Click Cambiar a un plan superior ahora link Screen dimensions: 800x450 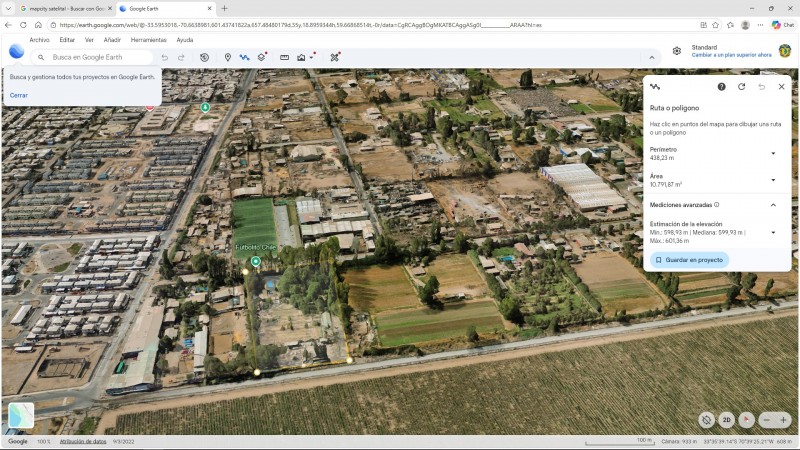(731, 55)
